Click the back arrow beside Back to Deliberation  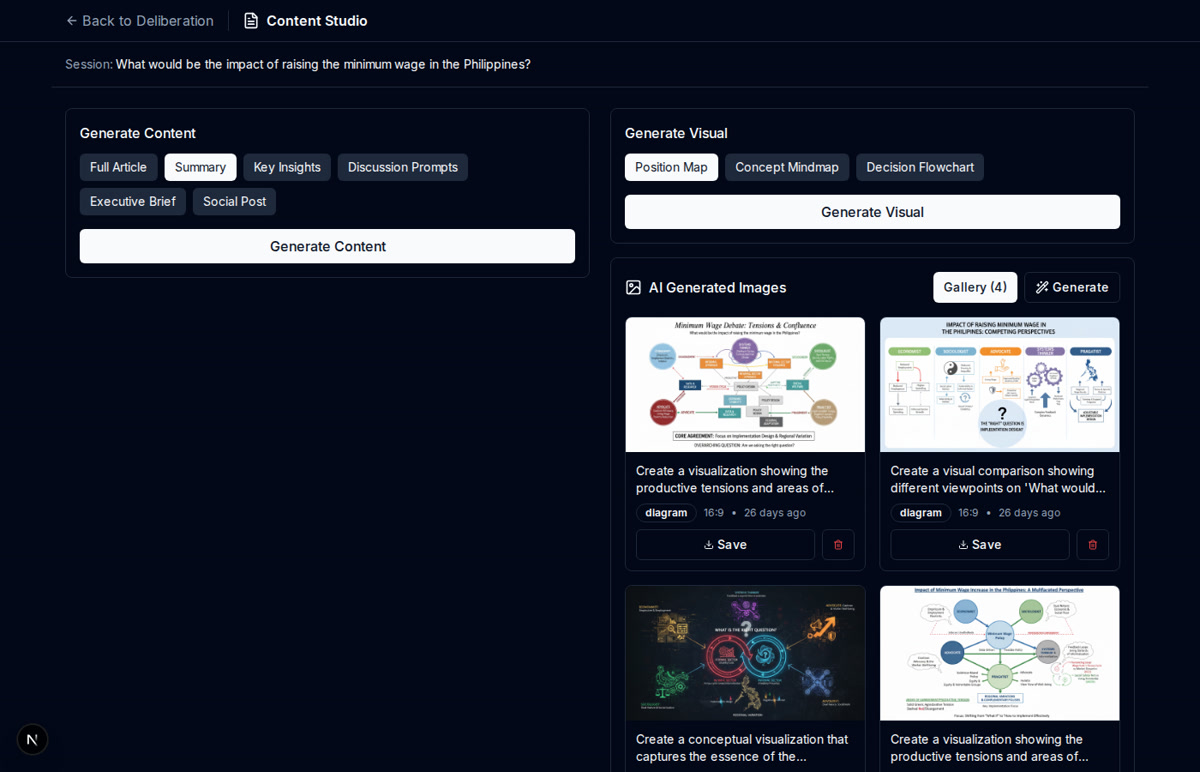click(71, 20)
